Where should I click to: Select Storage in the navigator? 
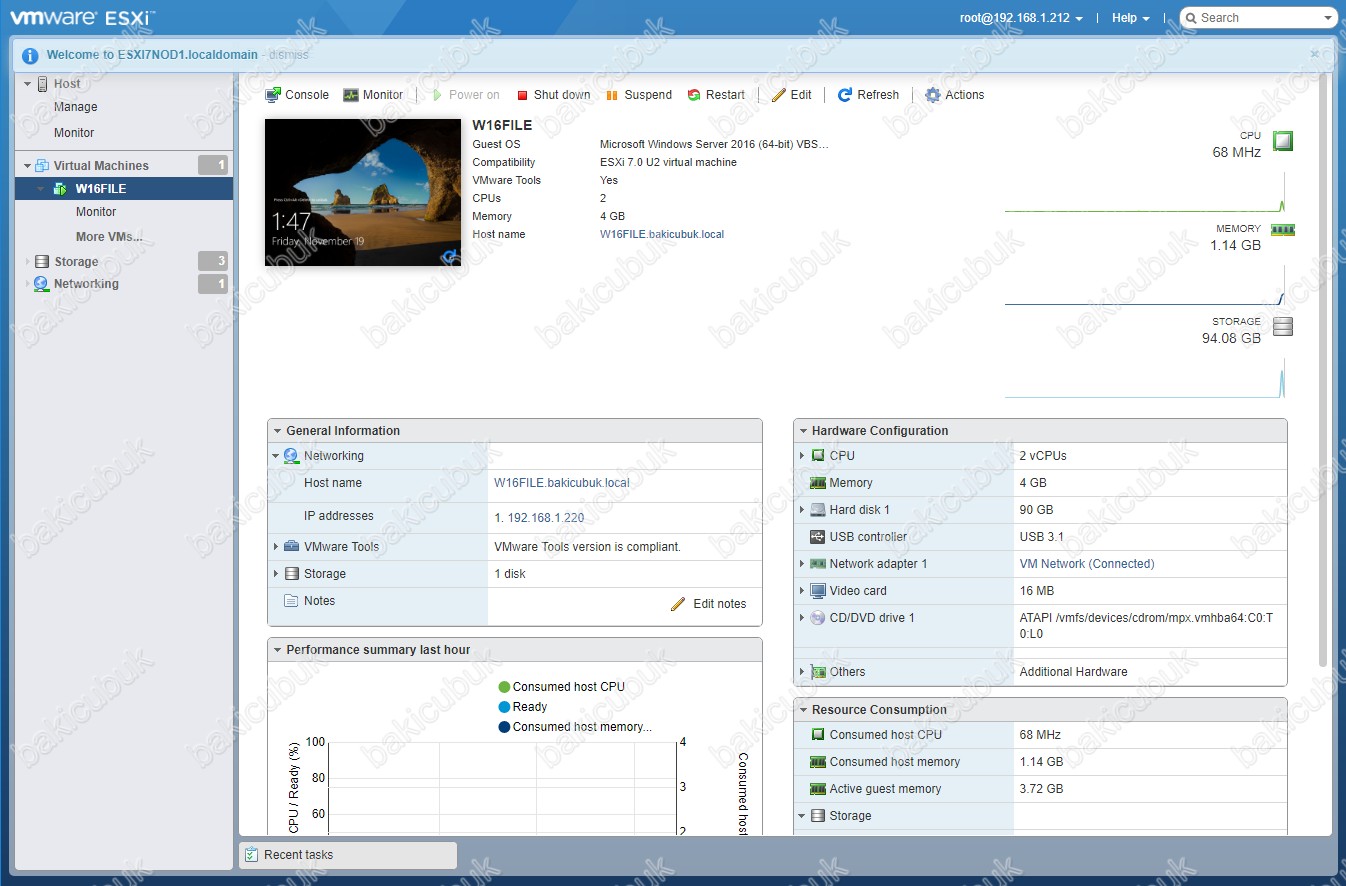pos(76,262)
